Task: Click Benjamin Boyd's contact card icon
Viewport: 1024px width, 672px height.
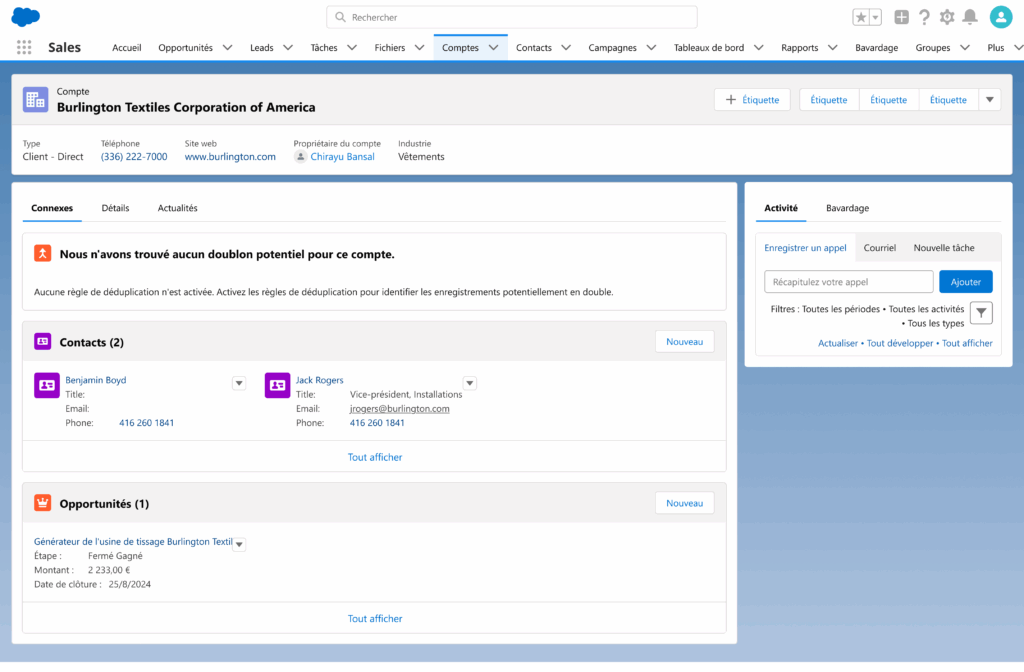Action: (46, 385)
